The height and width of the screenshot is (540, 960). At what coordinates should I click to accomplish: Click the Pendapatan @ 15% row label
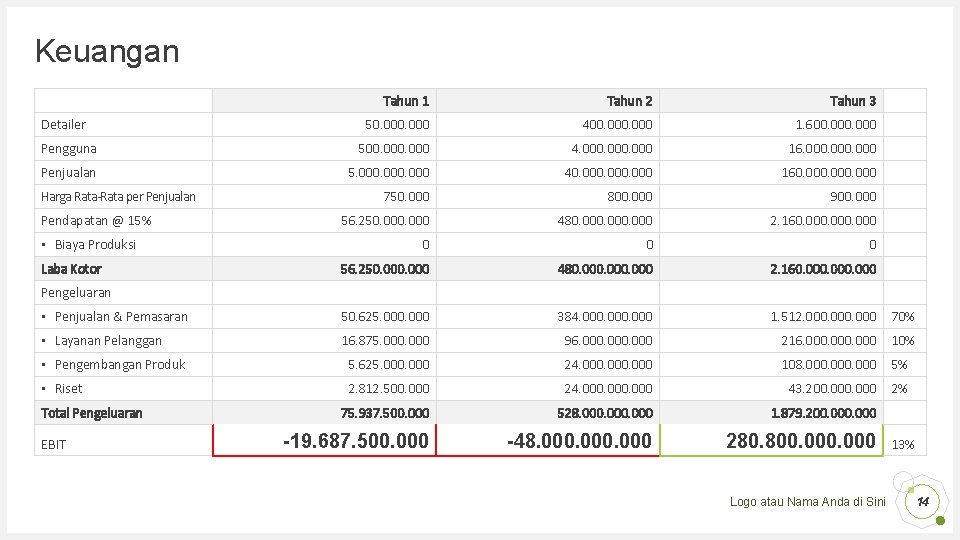96,221
